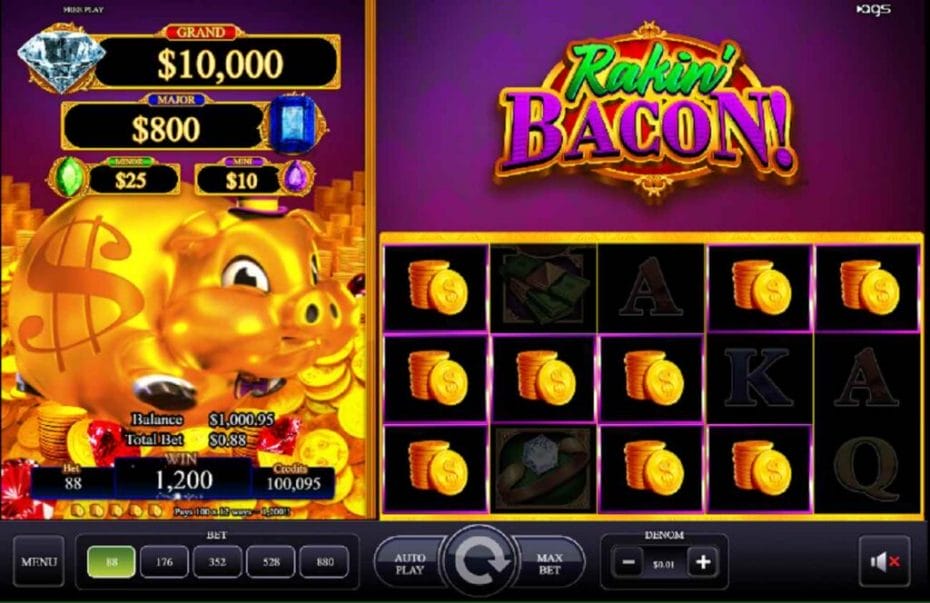This screenshot has width=930, height=603.
Task: Toggle sound with the muted speaker icon
Action: [884, 561]
